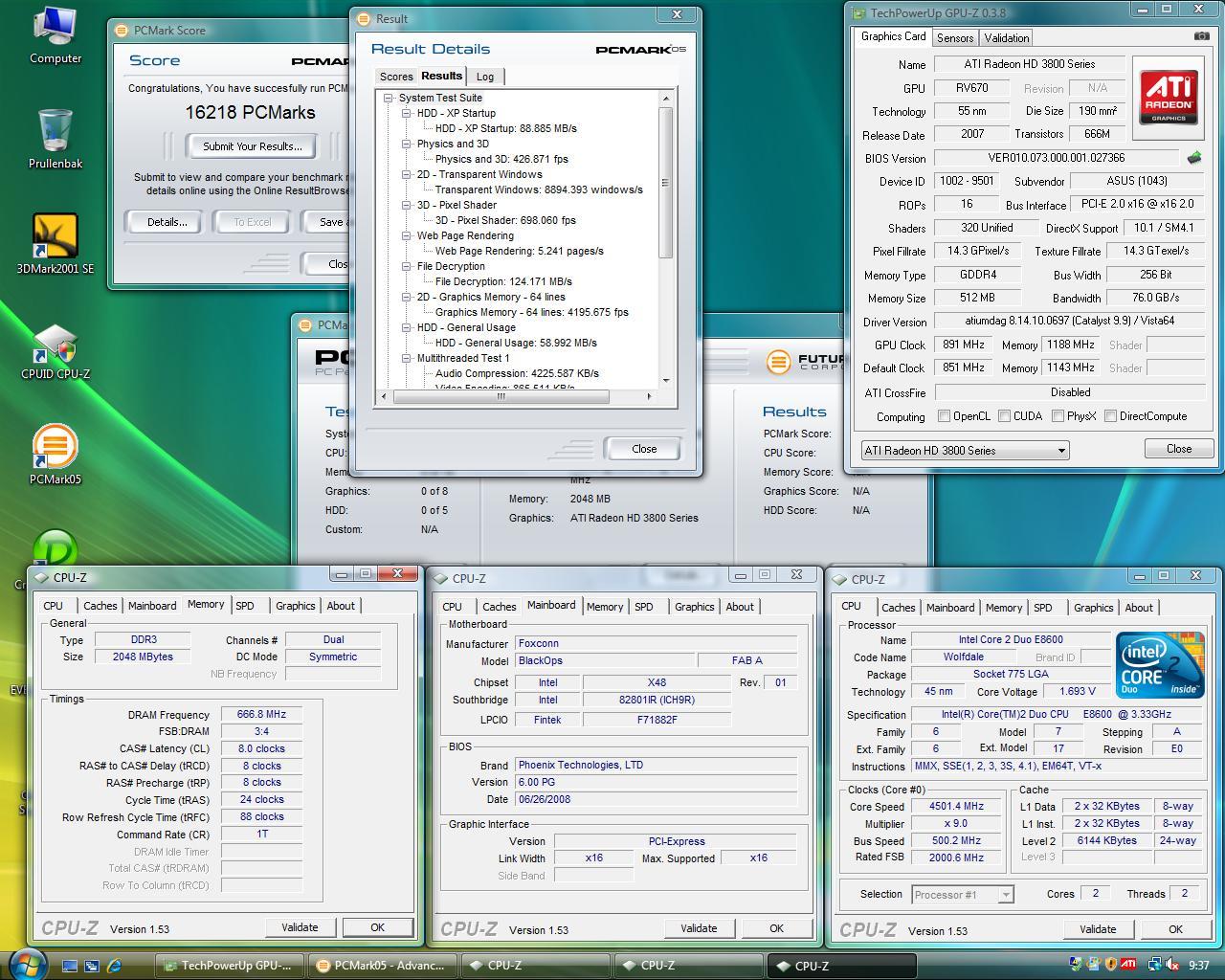Click the '16218 PCMarks' score text
The height and width of the screenshot is (980, 1225).
point(250,112)
